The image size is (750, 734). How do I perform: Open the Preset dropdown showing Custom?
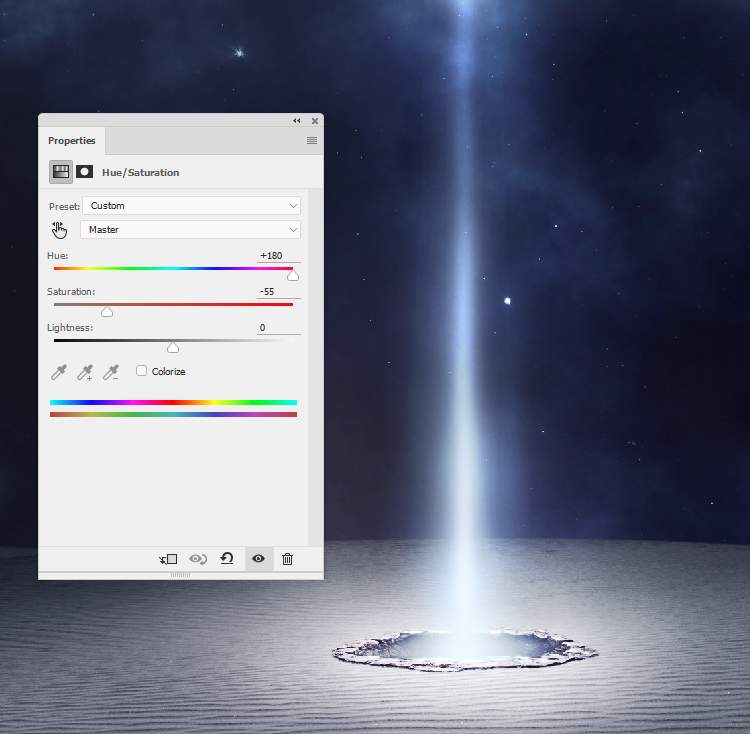191,206
